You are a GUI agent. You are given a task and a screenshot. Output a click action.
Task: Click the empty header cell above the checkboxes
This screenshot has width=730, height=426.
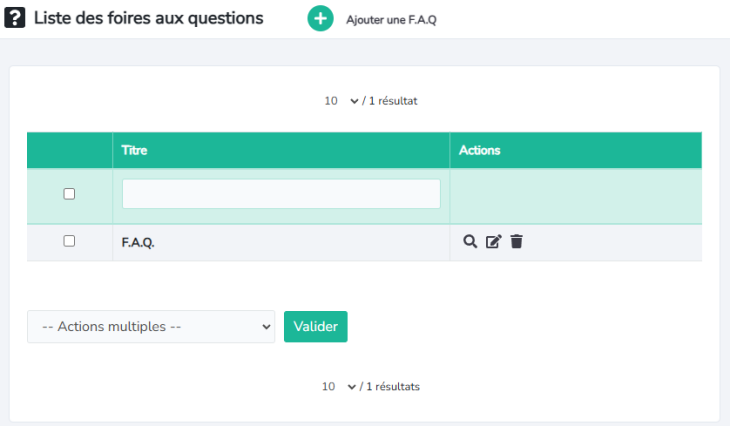click(69, 150)
